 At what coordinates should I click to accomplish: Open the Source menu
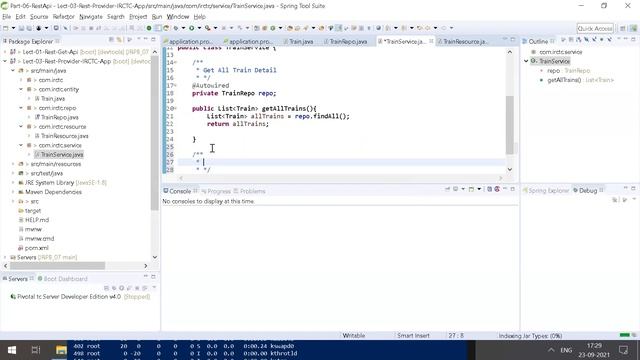(39, 17)
